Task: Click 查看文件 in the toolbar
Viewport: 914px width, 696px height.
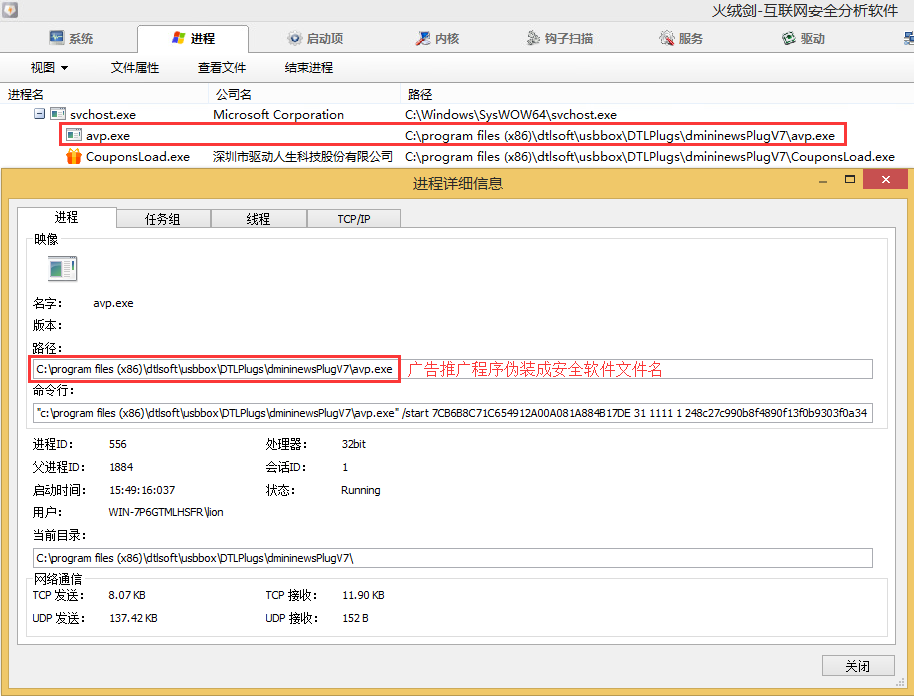Action: 222,68
